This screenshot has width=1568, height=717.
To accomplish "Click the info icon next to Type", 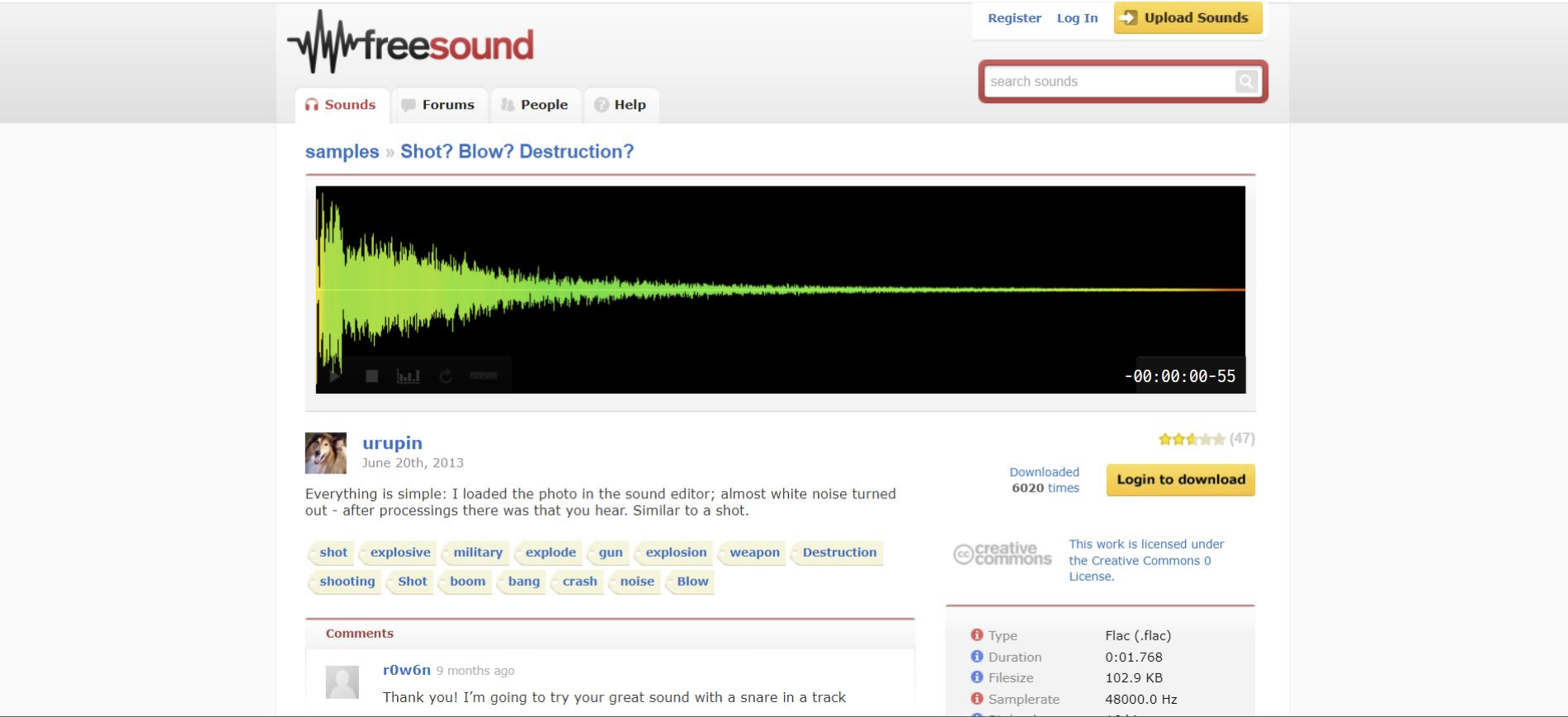I will coord(977,634).
